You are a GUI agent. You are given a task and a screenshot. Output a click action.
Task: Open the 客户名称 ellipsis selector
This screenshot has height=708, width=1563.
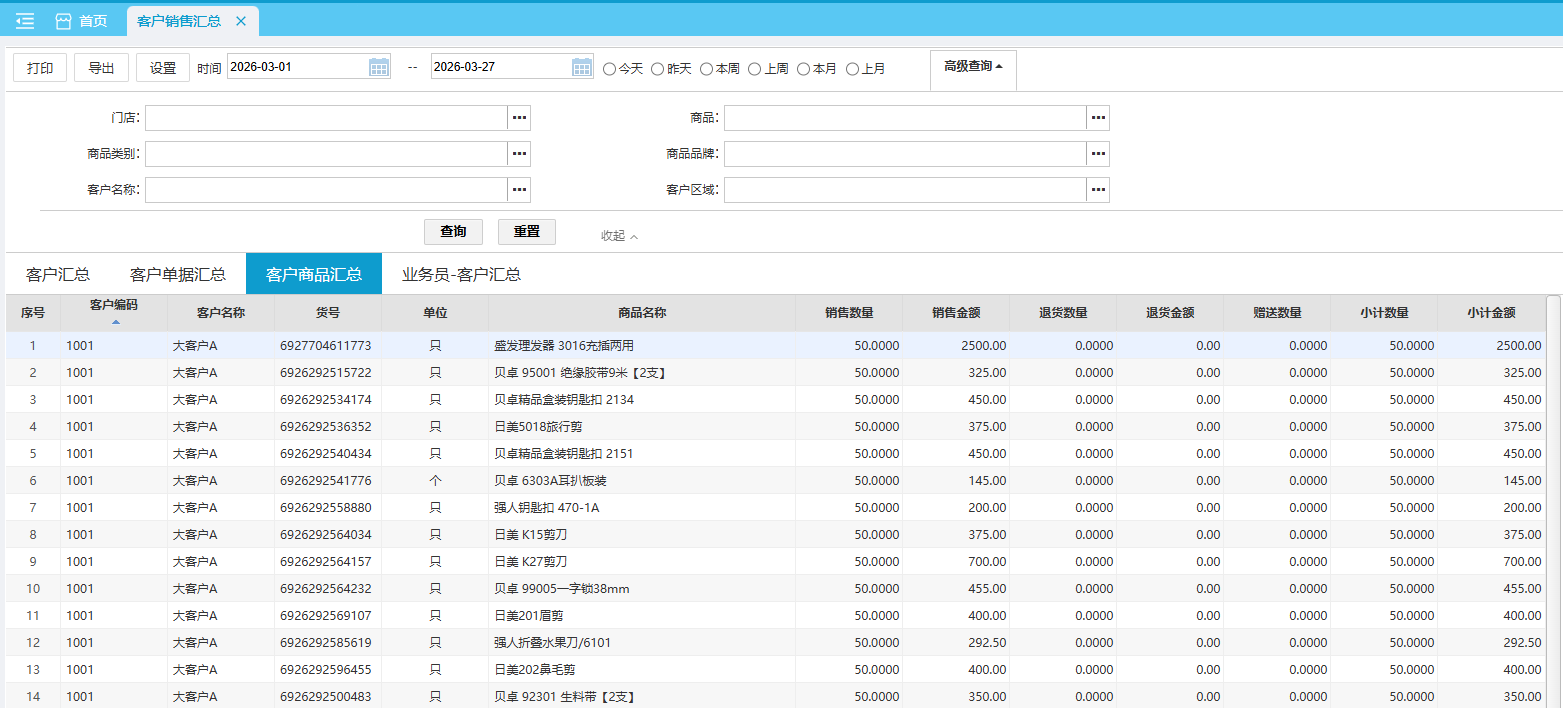(519, 190)
